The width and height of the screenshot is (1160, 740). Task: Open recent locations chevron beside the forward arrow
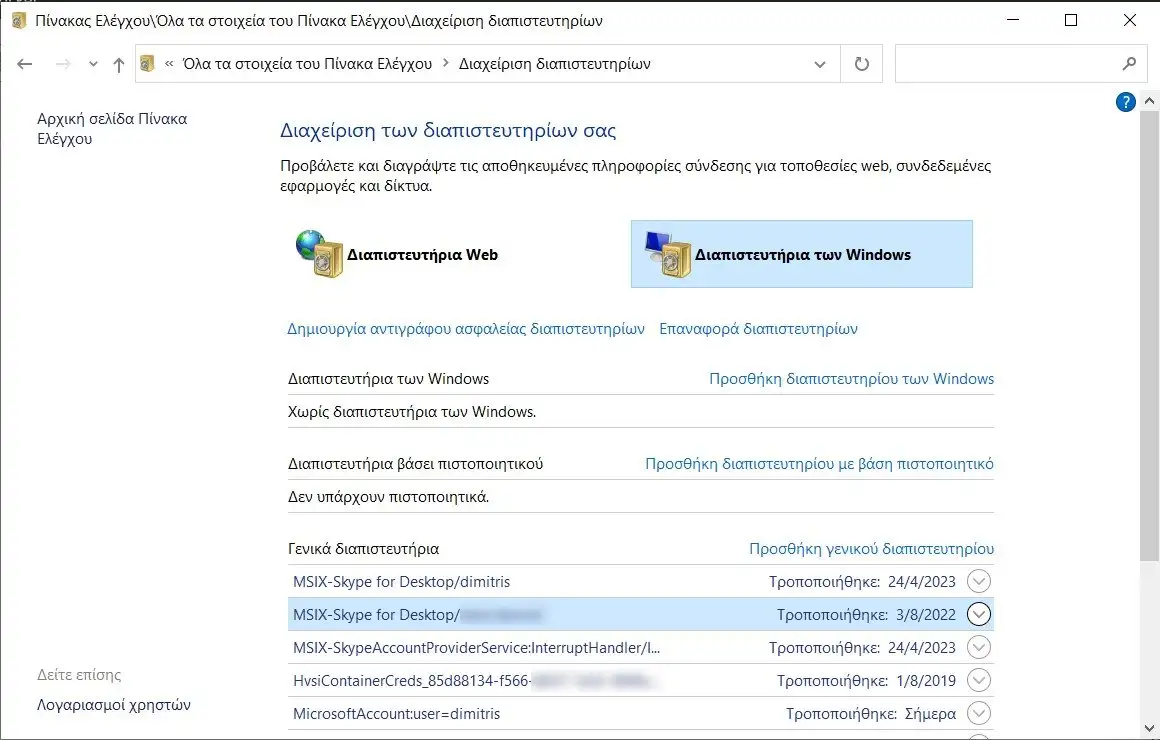click(93, 64)
